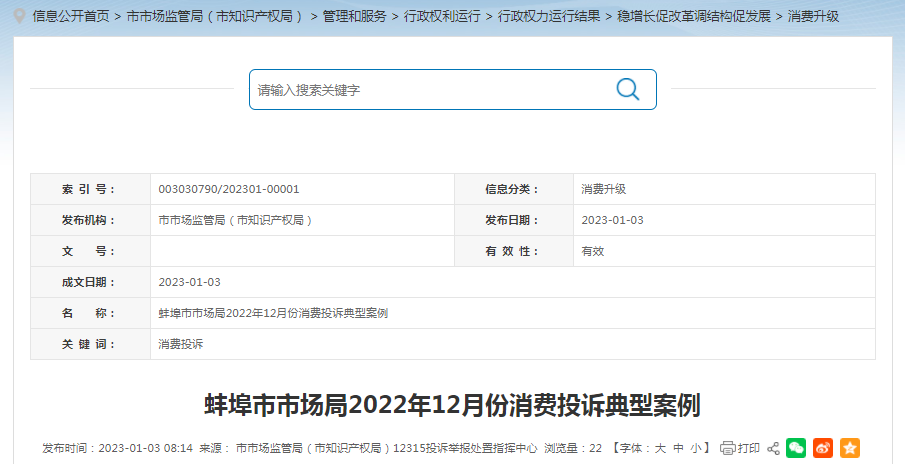905x464 pixels.
Task: Navigate to 行政权利运行 breadcrumb
Action: point(442,17)
